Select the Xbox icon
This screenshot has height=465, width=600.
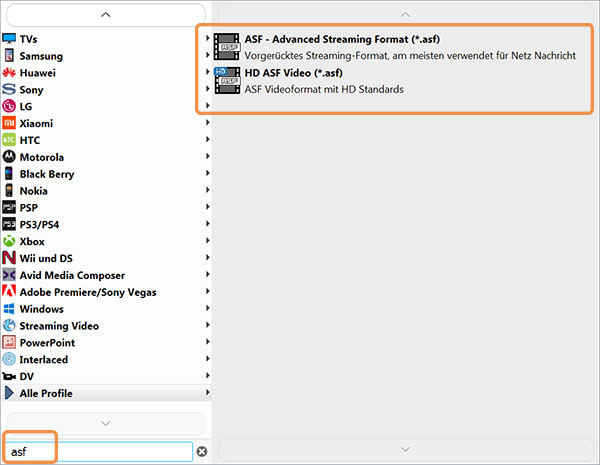(x=9, y=241)
